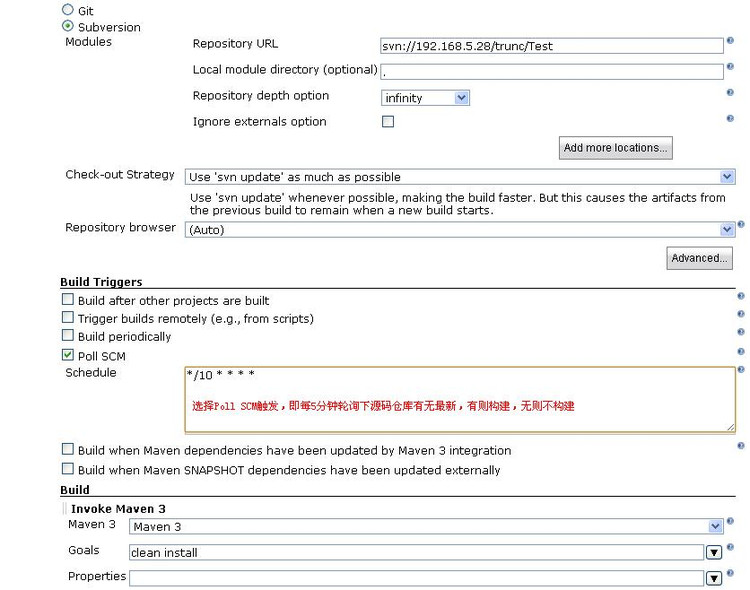This screenshot has width=750, height=590.
Task: Open help for Trigger builds remotely
Action: (741, 314)
